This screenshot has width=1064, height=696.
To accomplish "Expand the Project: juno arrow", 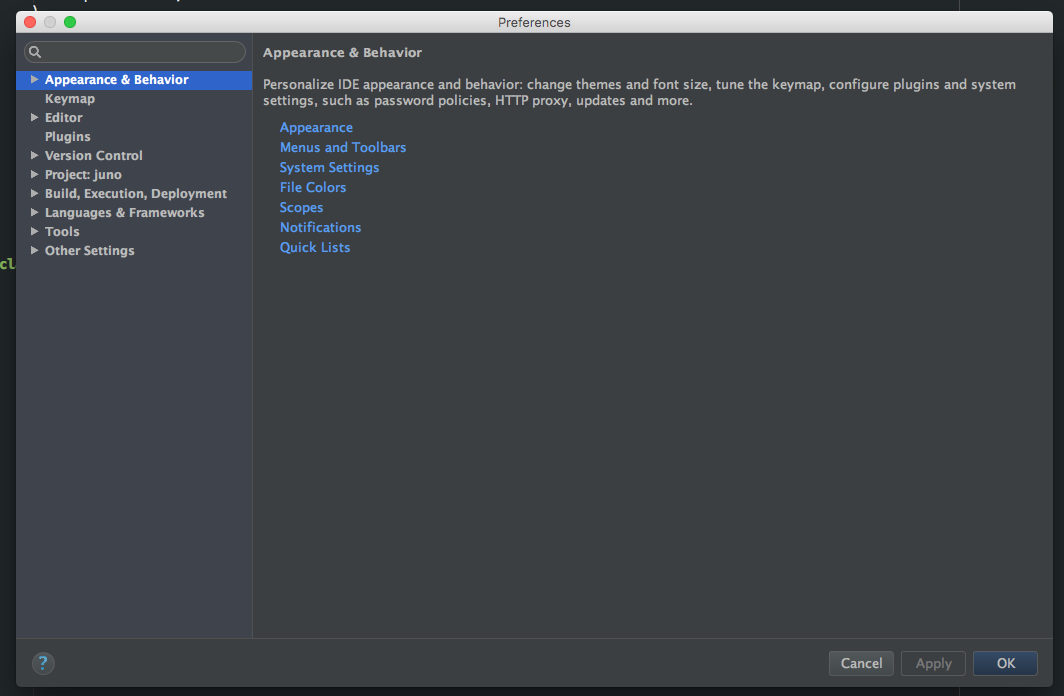I will [34, 174].
